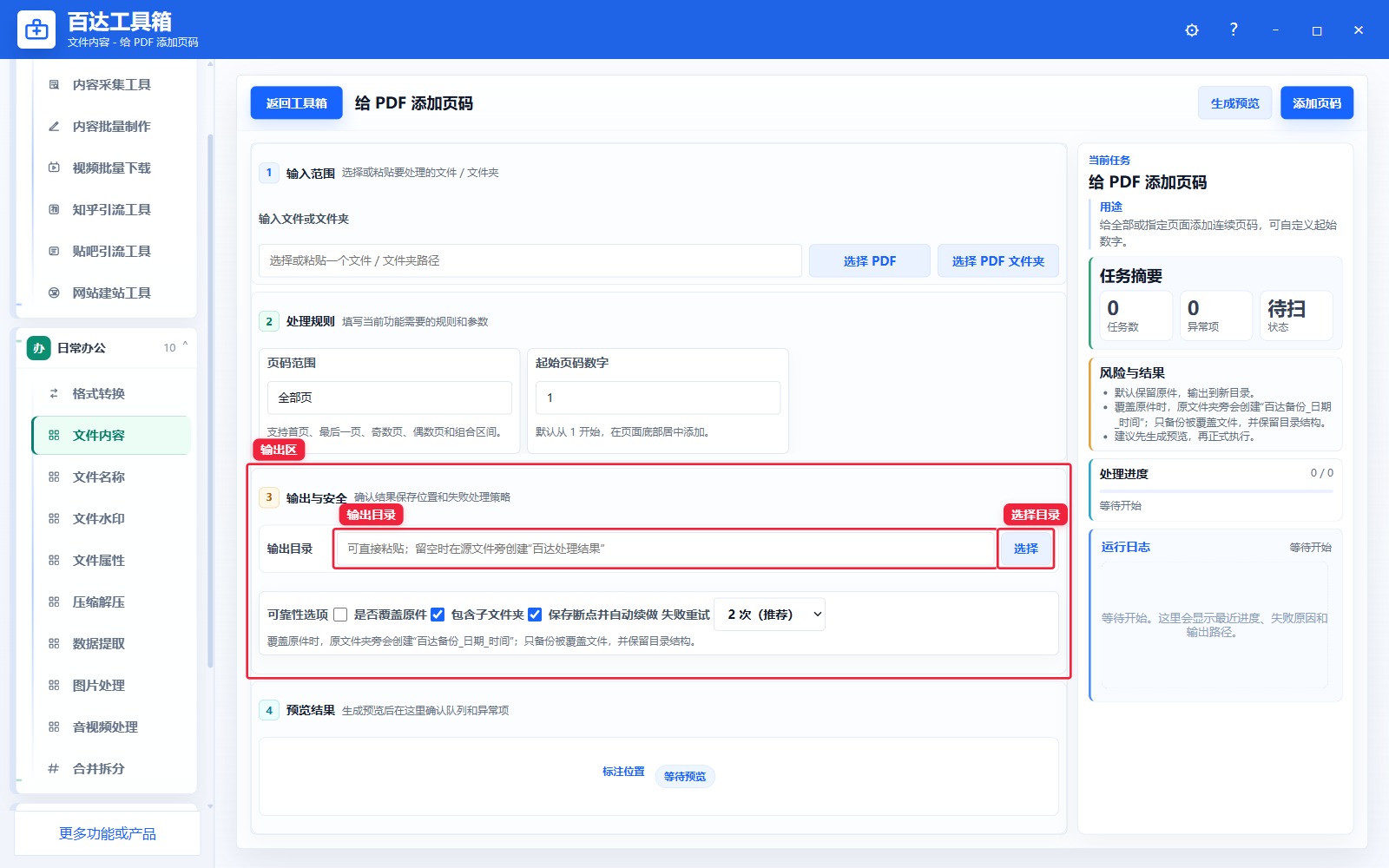
Task: Click the 等待预览 status badge
Action: [685, 777]
